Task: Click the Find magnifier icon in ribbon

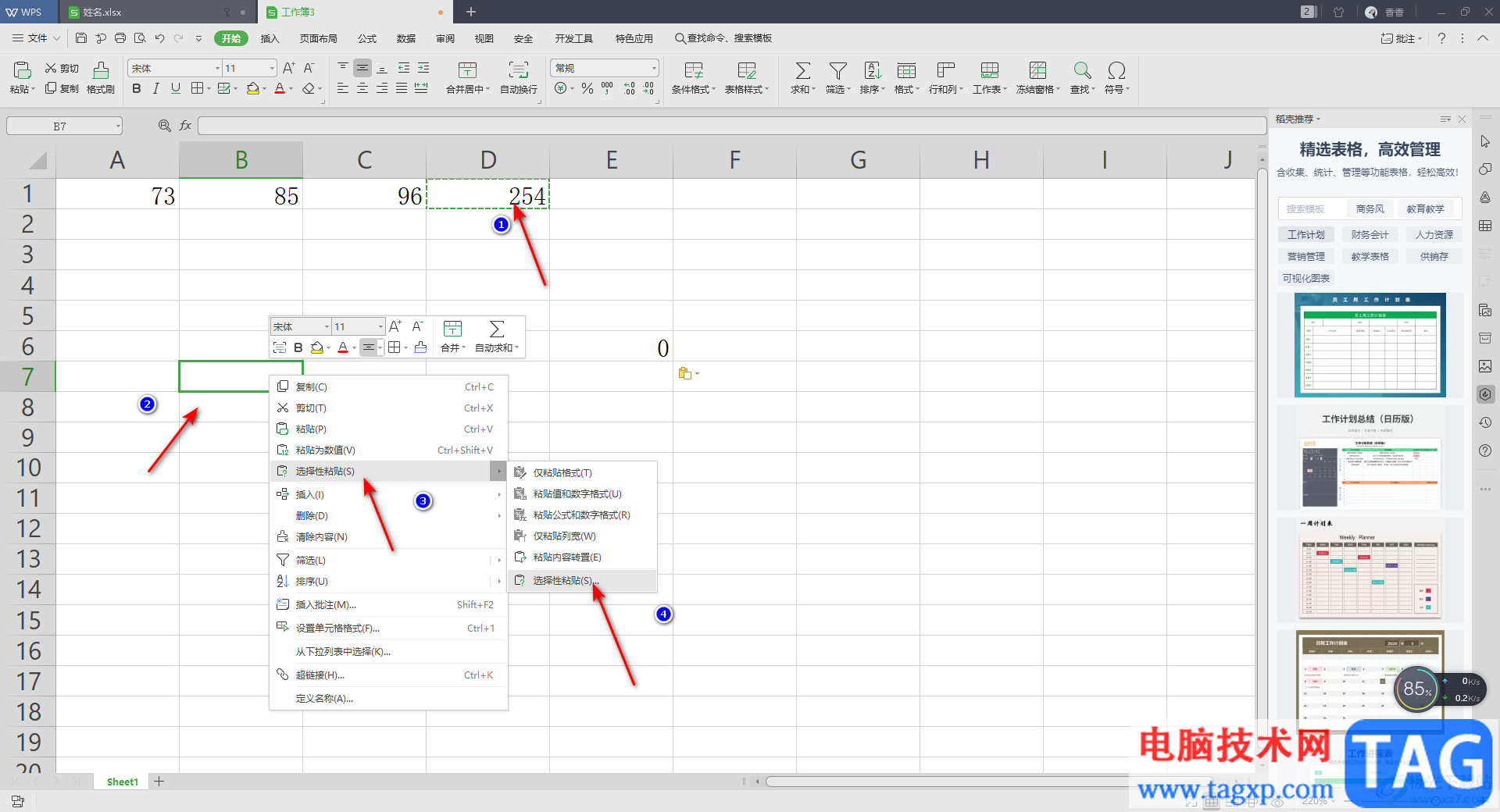Action: (x=1082, y=71)
